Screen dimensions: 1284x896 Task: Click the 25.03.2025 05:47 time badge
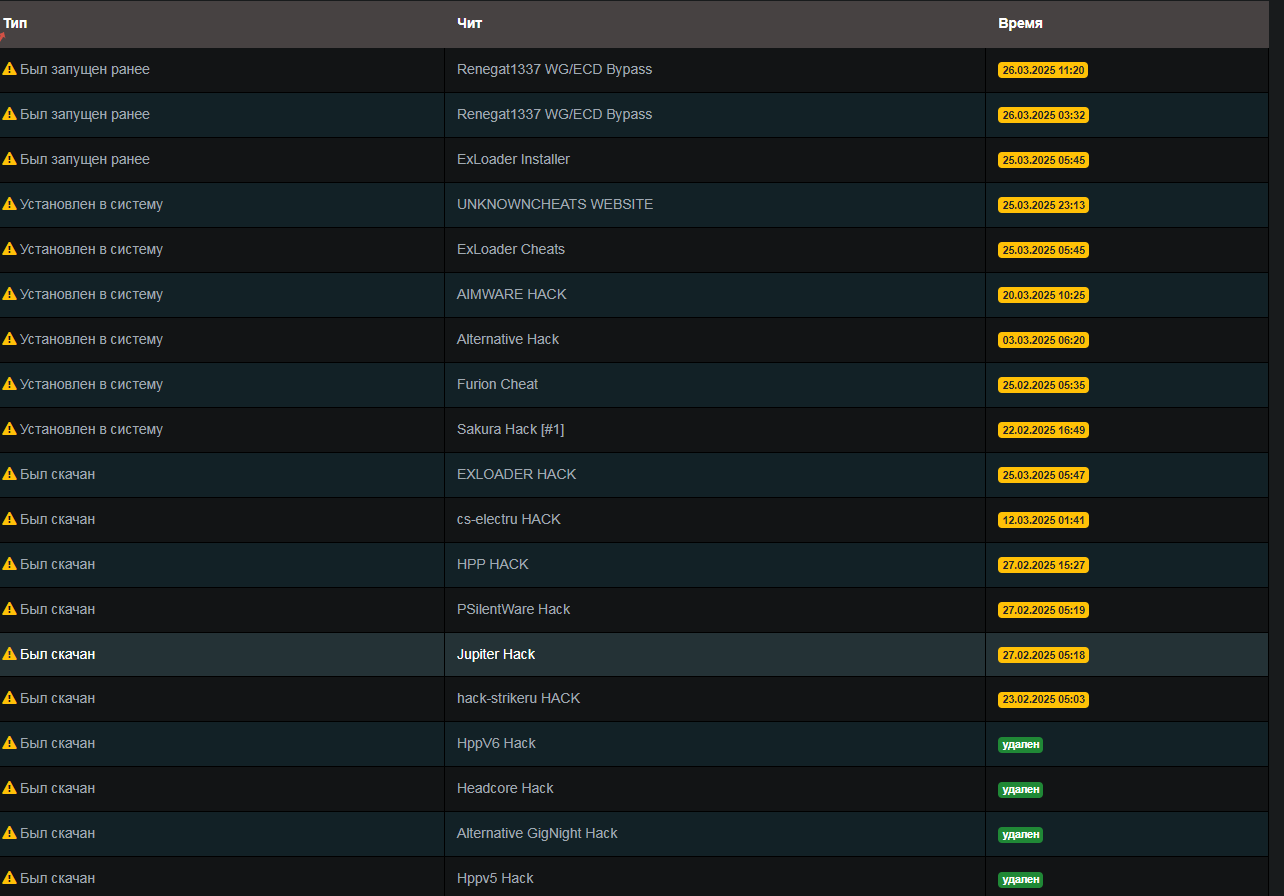[x=1043, y=475]
